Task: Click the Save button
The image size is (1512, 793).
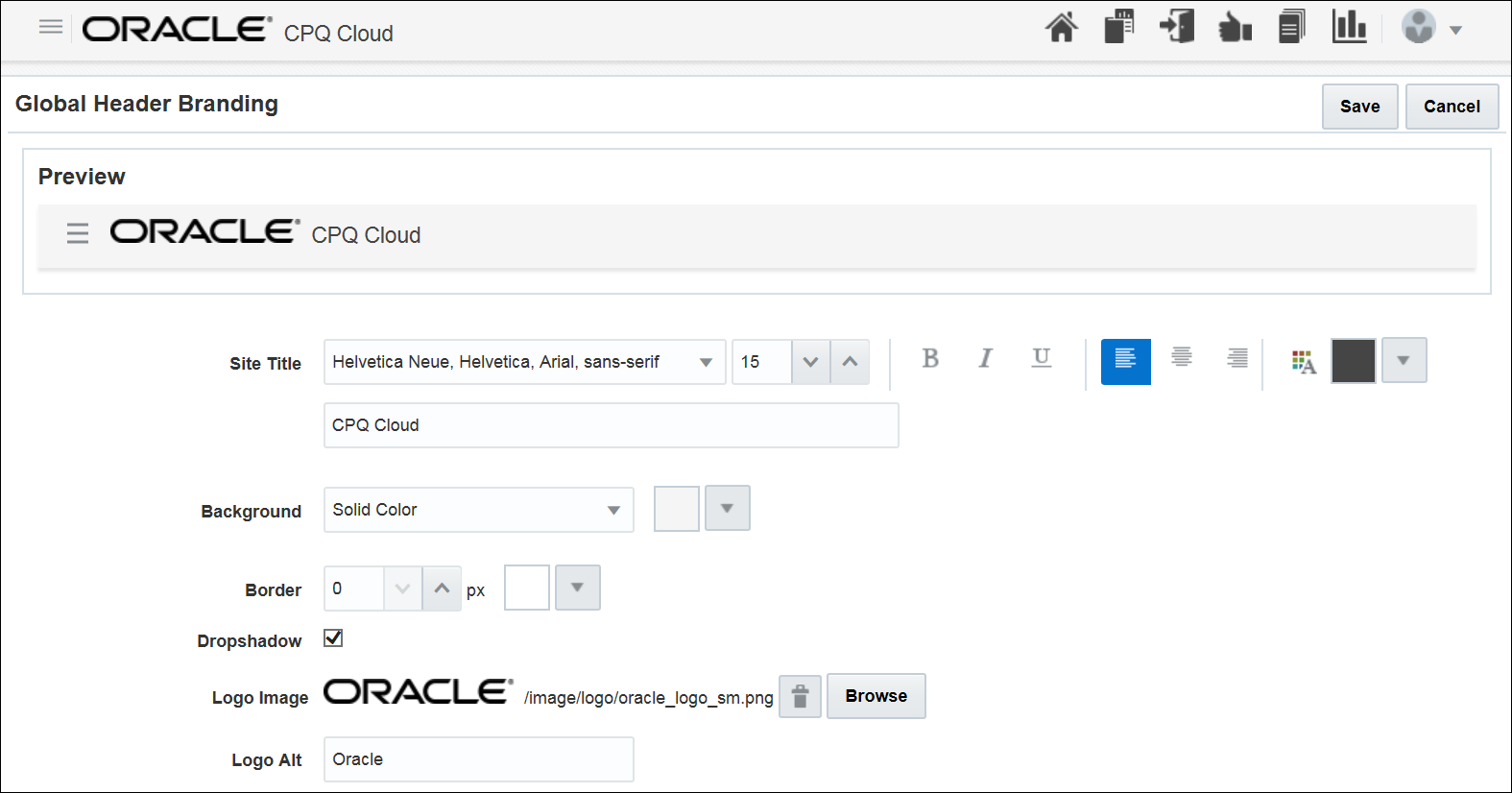Action: [x=1359, y=107]
